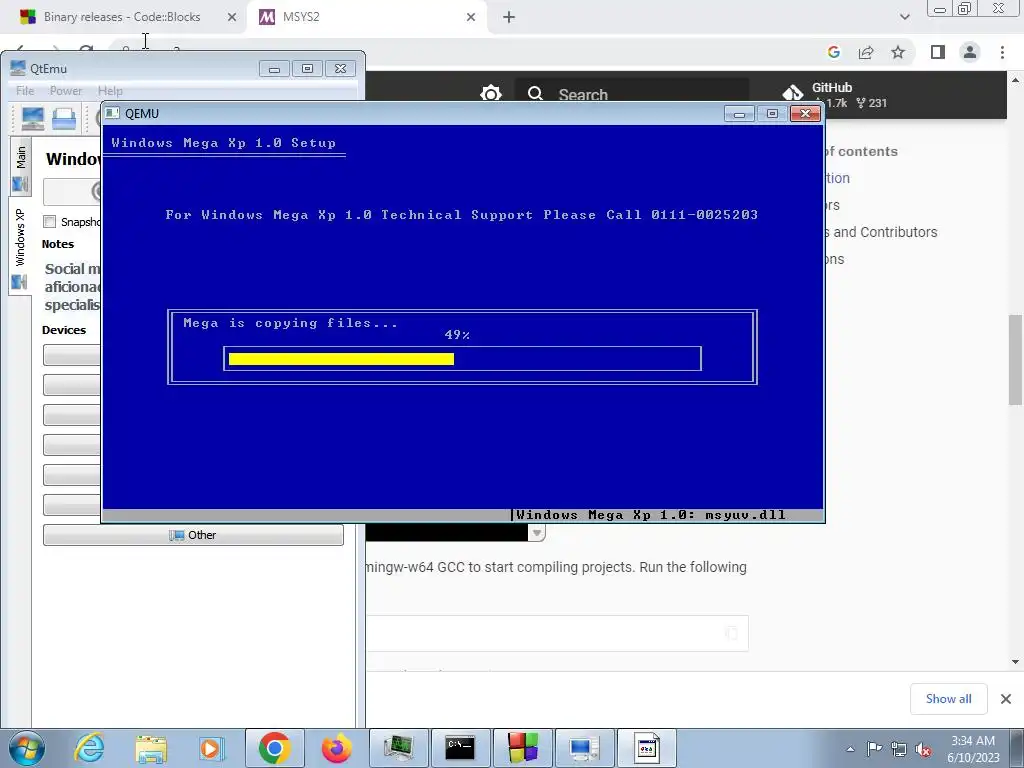This screenshot has height=768, width=1024.
Task: Show hidden system tray icons
Action: click(850, 749)
